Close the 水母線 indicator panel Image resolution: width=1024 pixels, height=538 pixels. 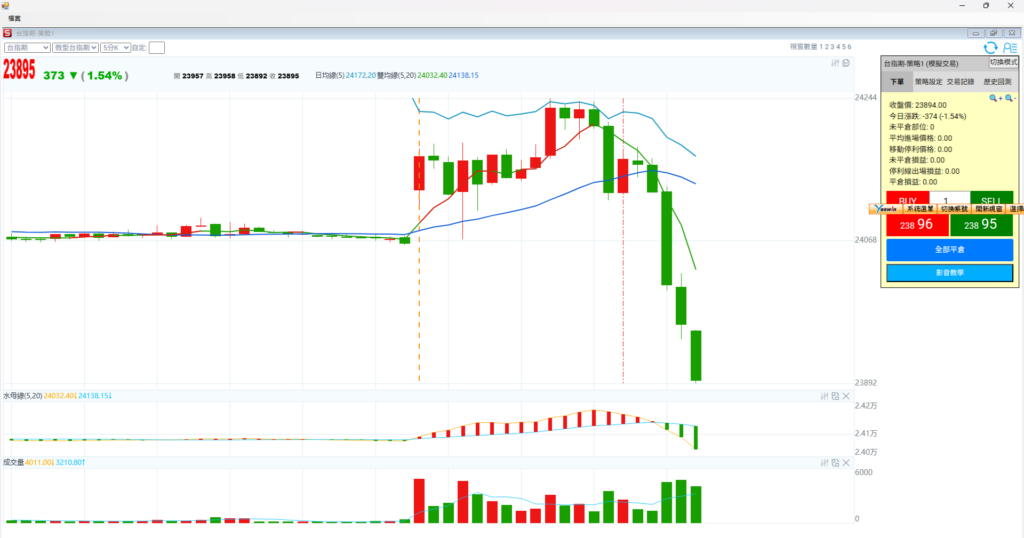pos(846,396)
